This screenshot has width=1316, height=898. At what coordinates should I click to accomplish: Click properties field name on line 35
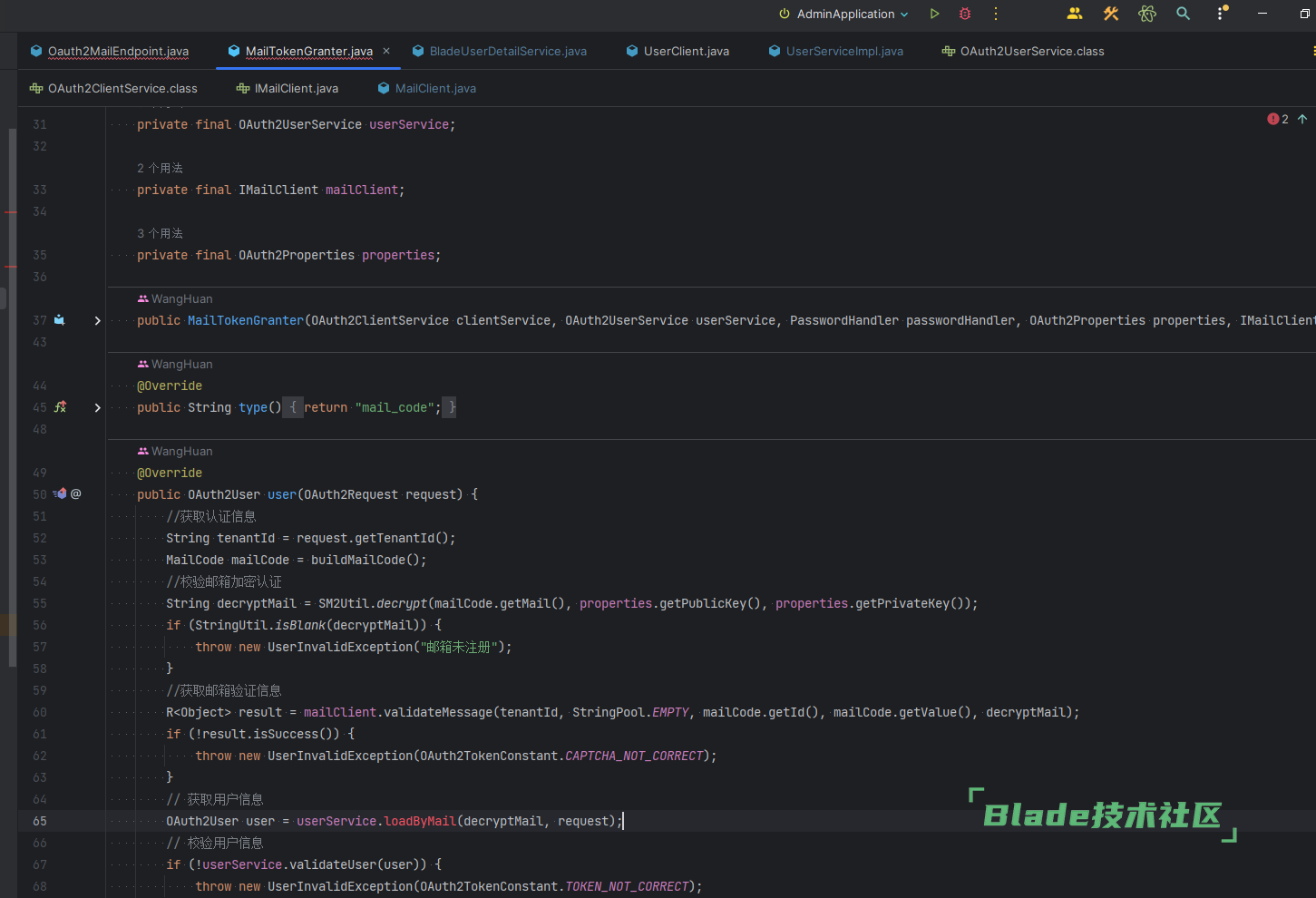(398, 255)
